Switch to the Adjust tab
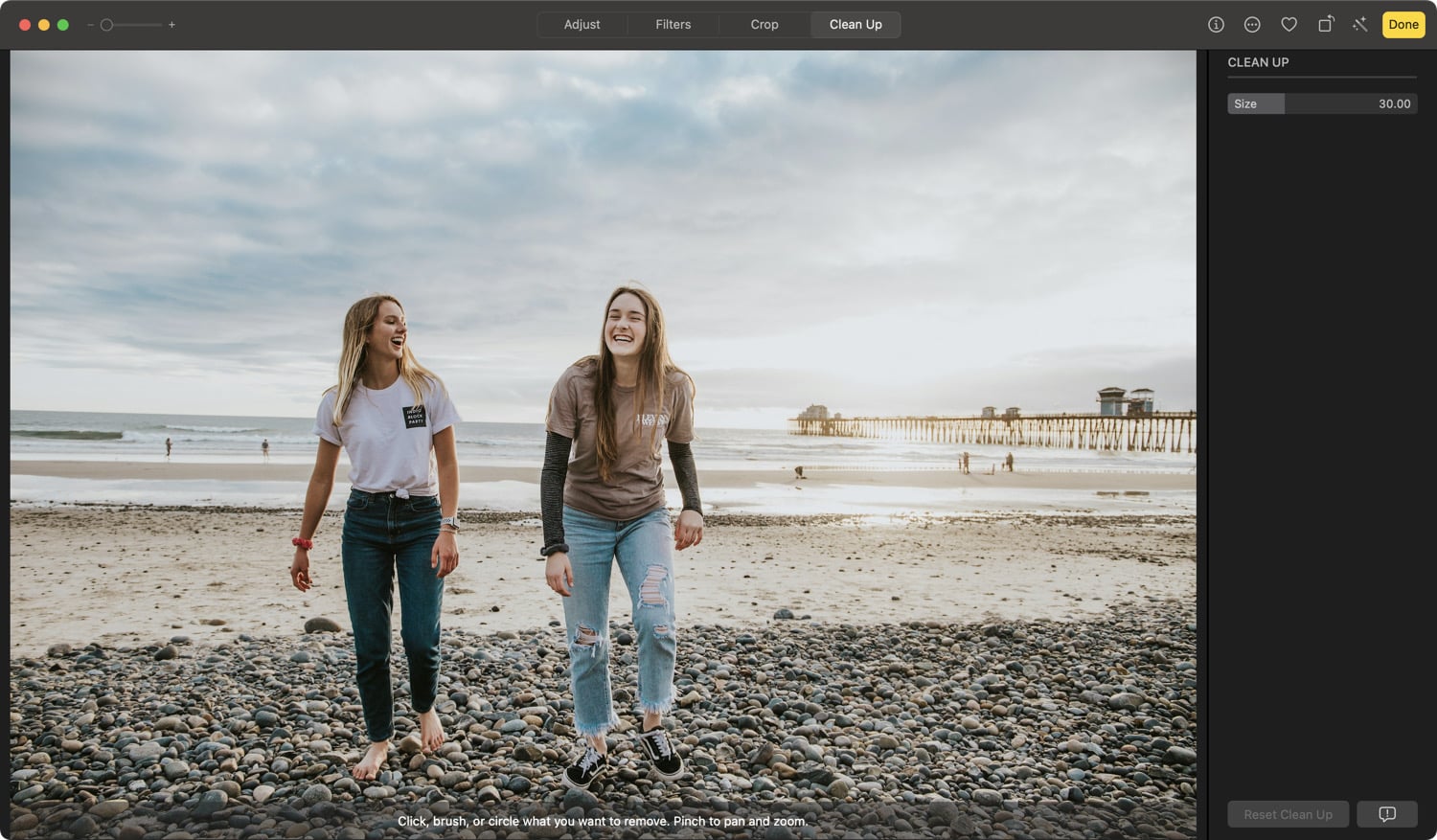 582,25
